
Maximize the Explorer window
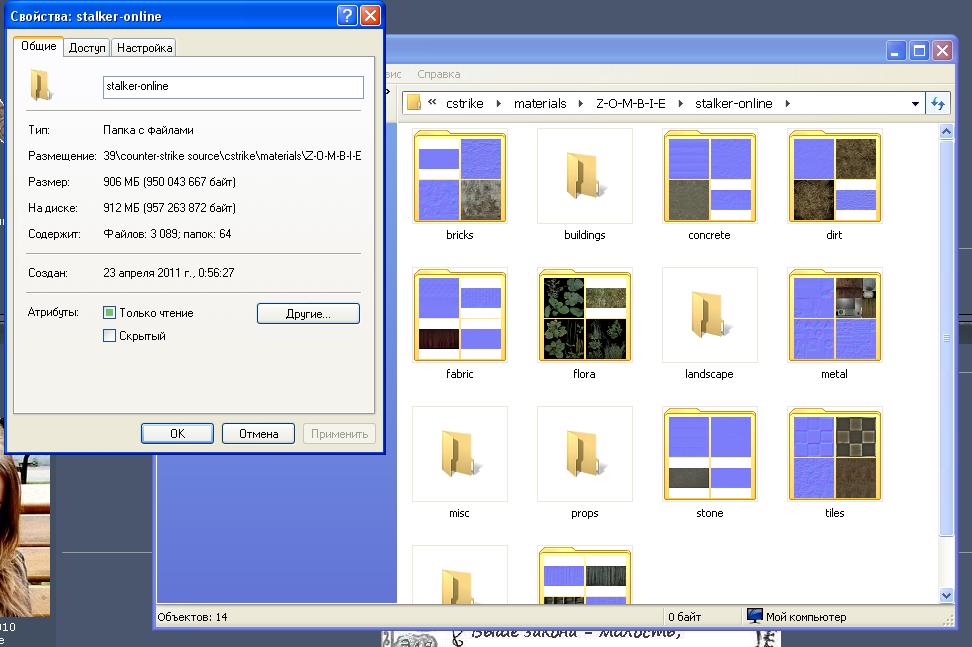[x=919, y=51]
